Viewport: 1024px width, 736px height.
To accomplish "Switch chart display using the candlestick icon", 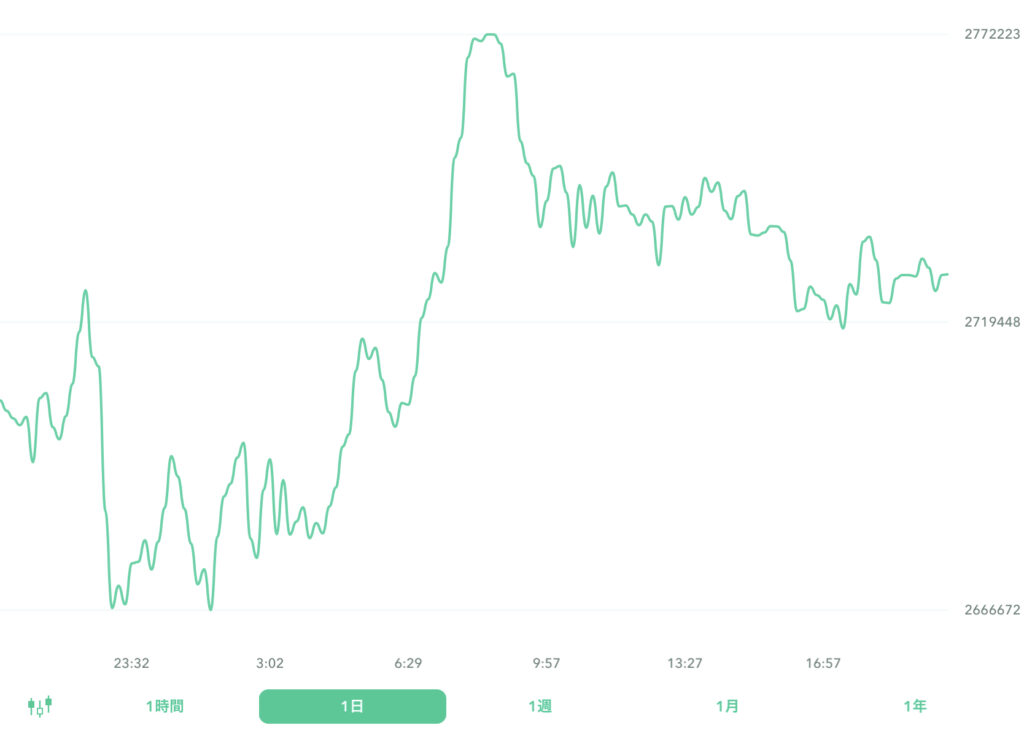I will [40, 706].
